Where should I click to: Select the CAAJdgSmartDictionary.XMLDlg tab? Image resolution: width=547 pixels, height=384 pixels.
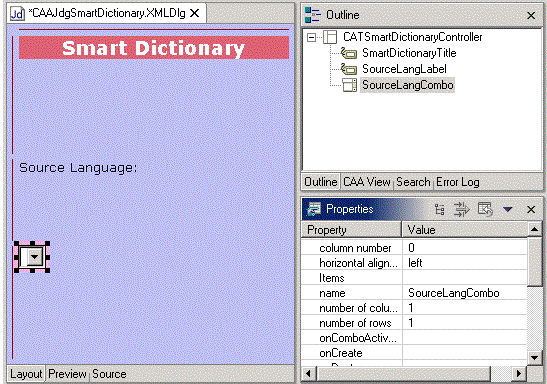coord(107,14)
